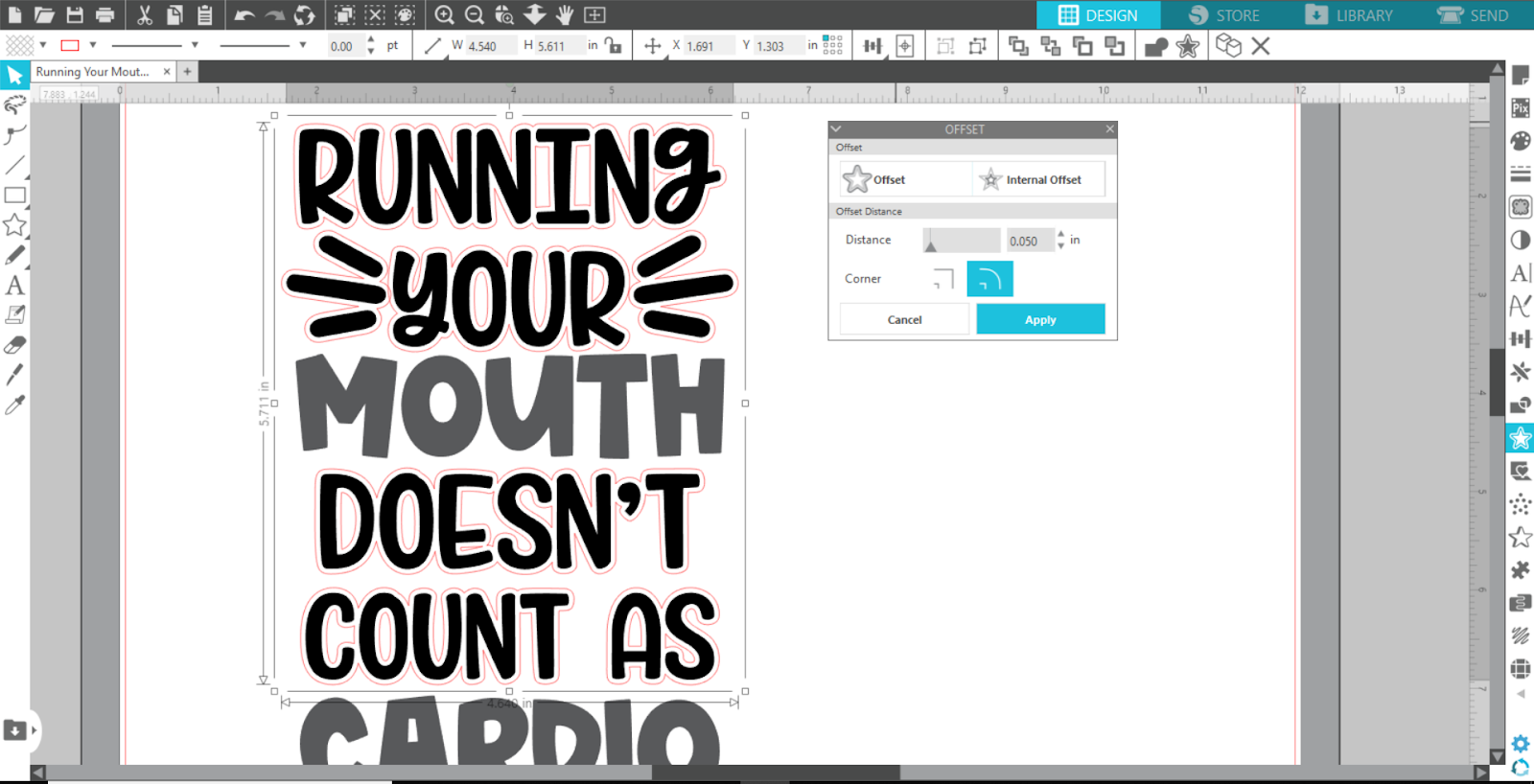The width and height of the screenshot is (1534, 784).
Task: Open the Page Setup panel
Action: click(1521, 75)
